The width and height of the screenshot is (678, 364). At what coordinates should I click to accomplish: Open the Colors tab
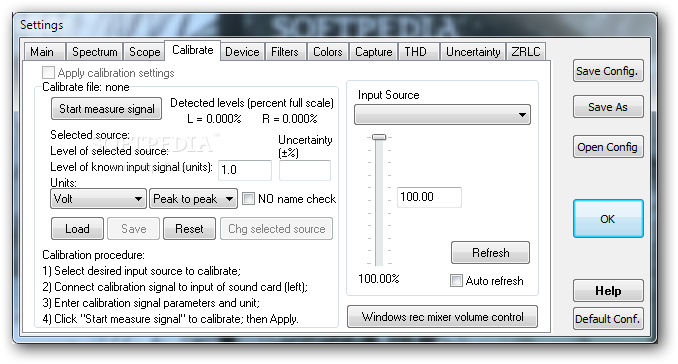point(327,52)
